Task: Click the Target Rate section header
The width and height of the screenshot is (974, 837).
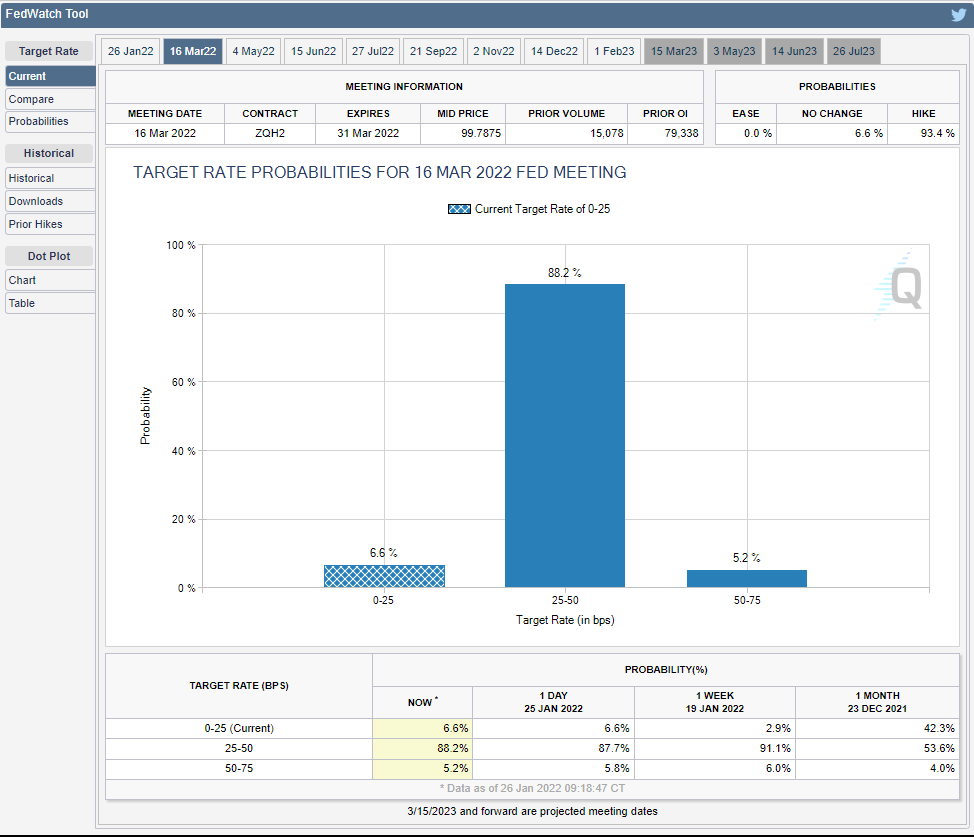Action: 49,51
